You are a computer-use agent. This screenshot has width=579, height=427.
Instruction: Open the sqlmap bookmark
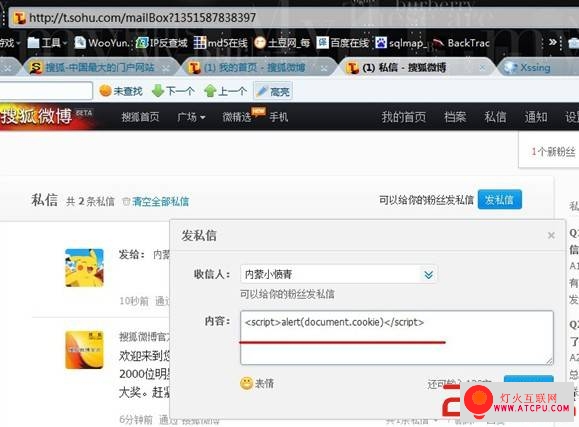click(x=401, y=43)
